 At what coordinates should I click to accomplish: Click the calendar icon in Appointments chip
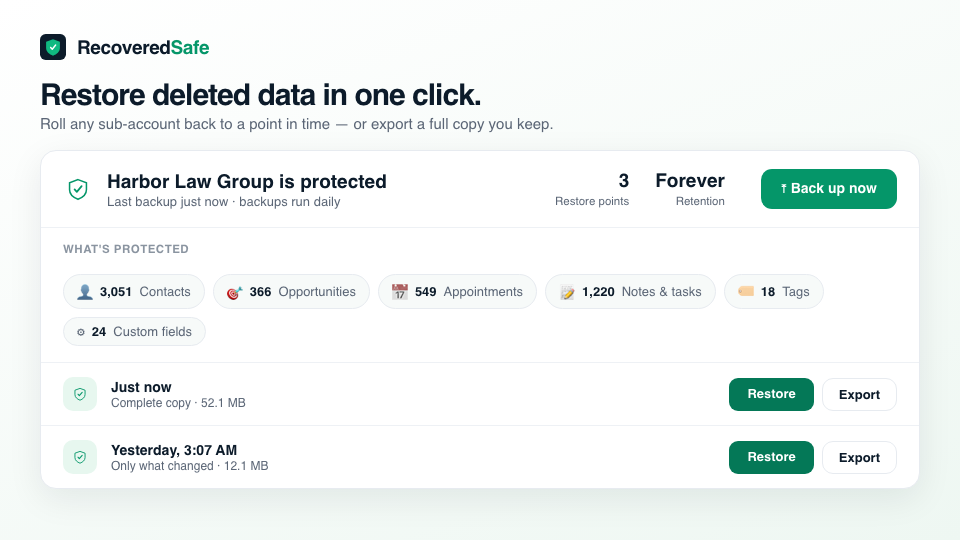coord(400,292)
